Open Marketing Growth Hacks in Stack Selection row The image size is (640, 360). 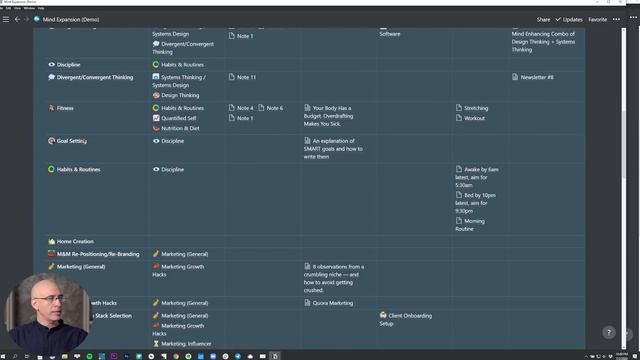(178, 329)
